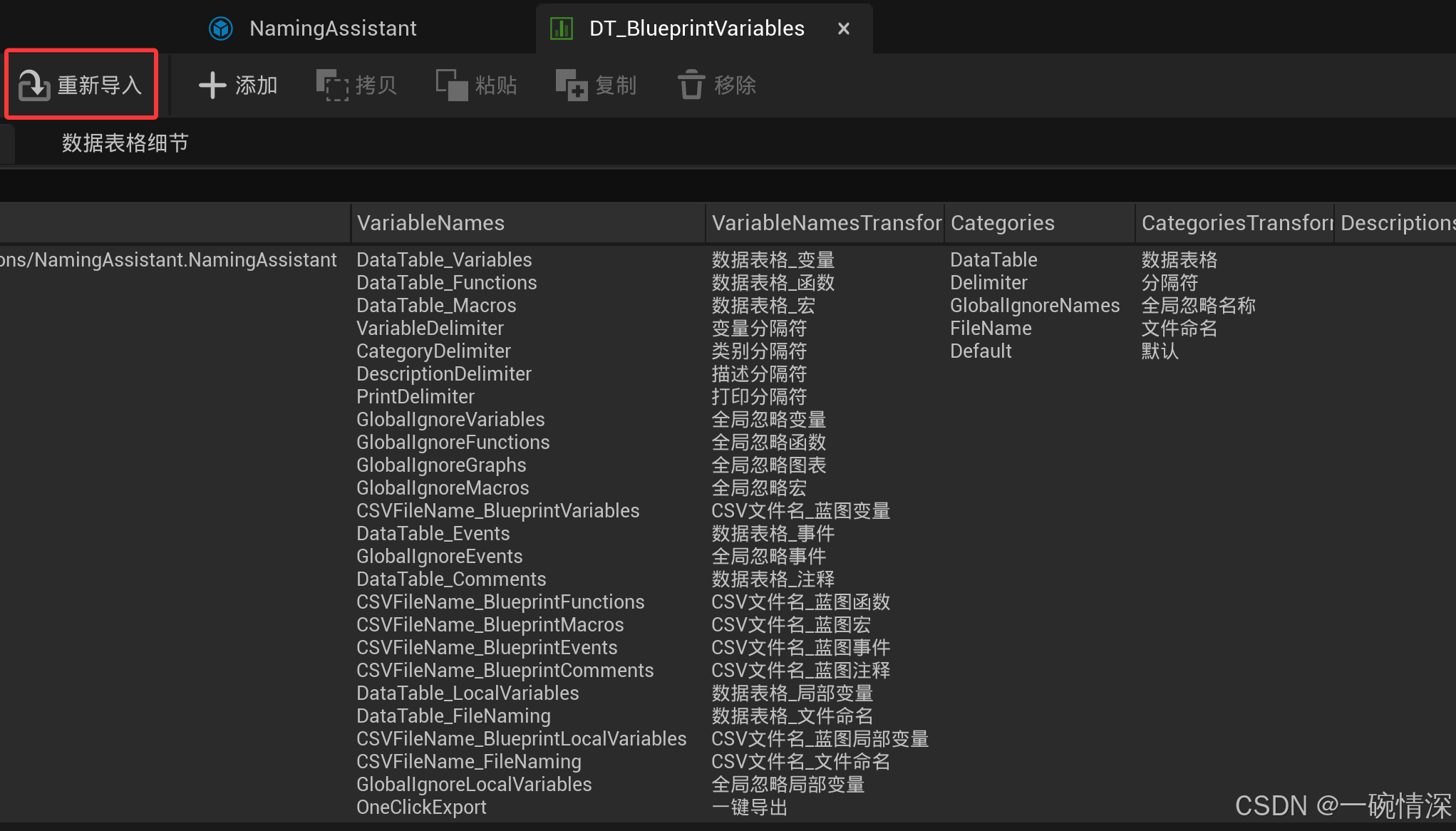
Task: Click the CategoriesTransform column header
Action: [x=1235, y=223]
